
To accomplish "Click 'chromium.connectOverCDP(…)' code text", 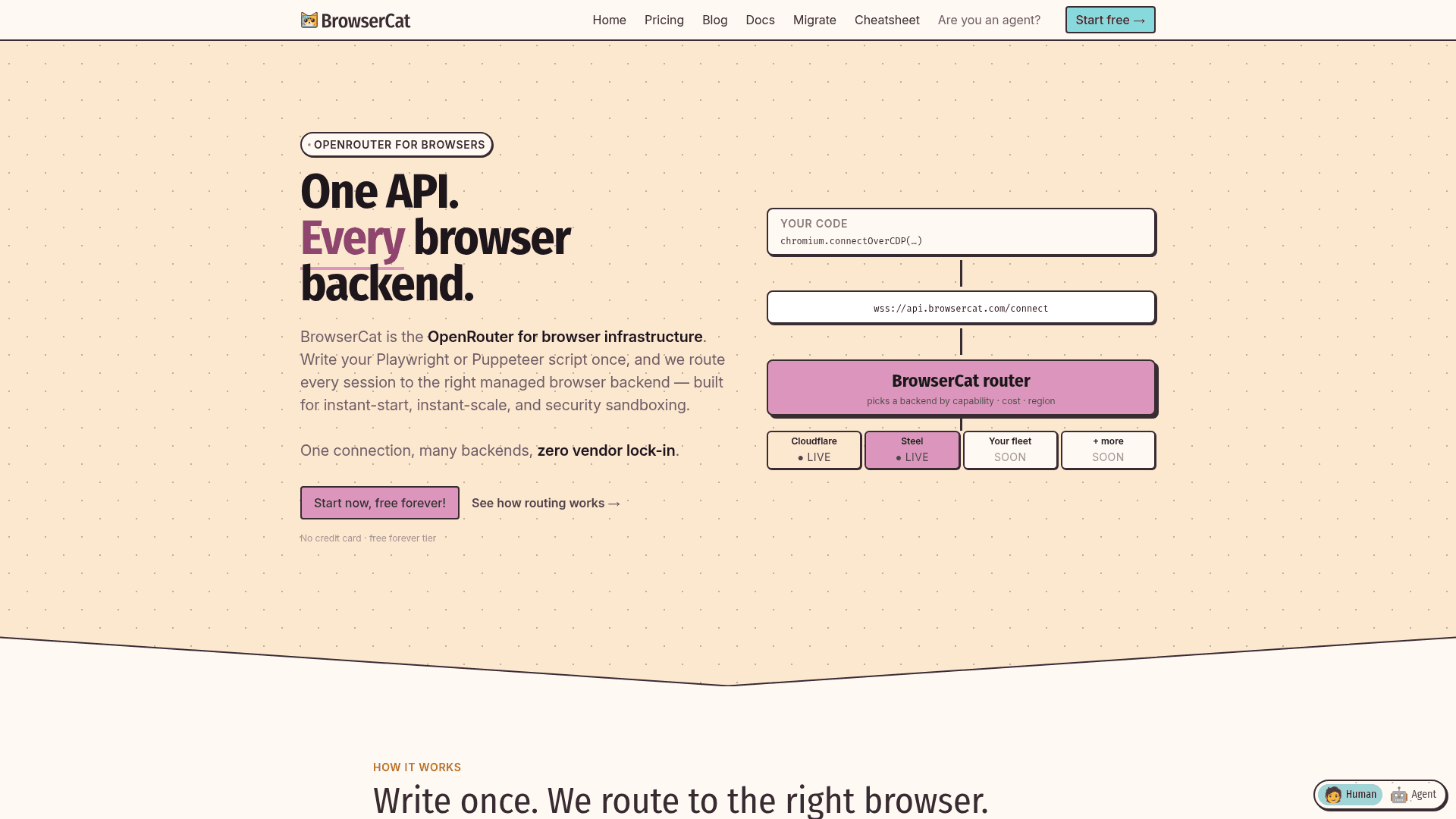I will pos(852,241).
